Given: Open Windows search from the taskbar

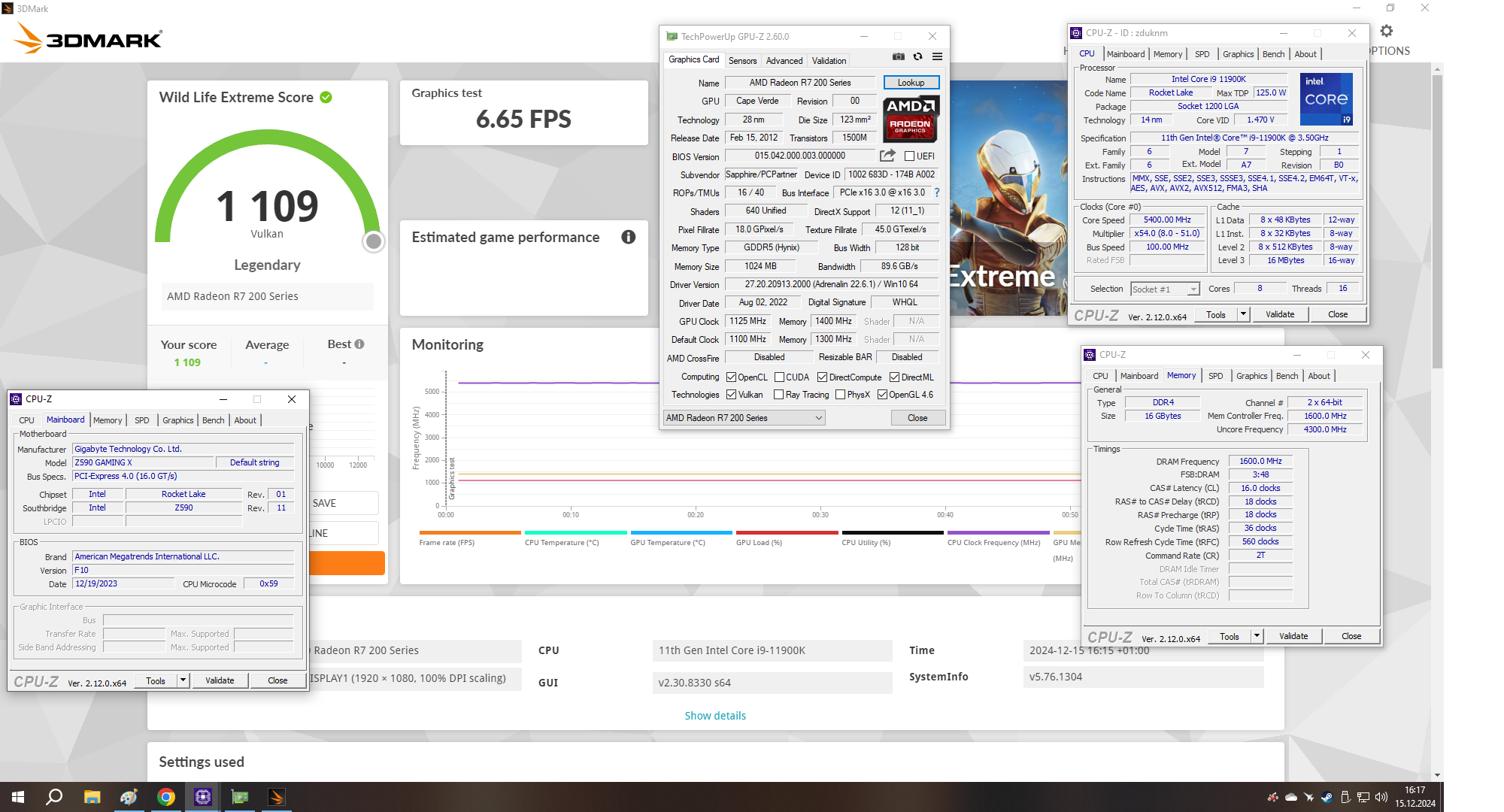Looking at the screenshot, I should pos(54,797).
